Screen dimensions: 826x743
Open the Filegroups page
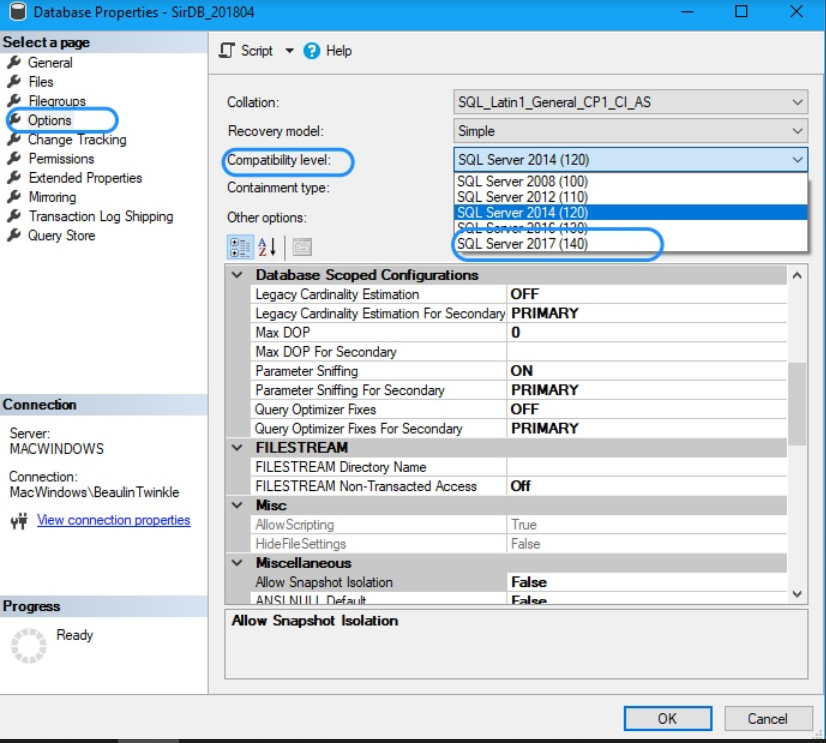pyautogui.click(x=57, y=101)
